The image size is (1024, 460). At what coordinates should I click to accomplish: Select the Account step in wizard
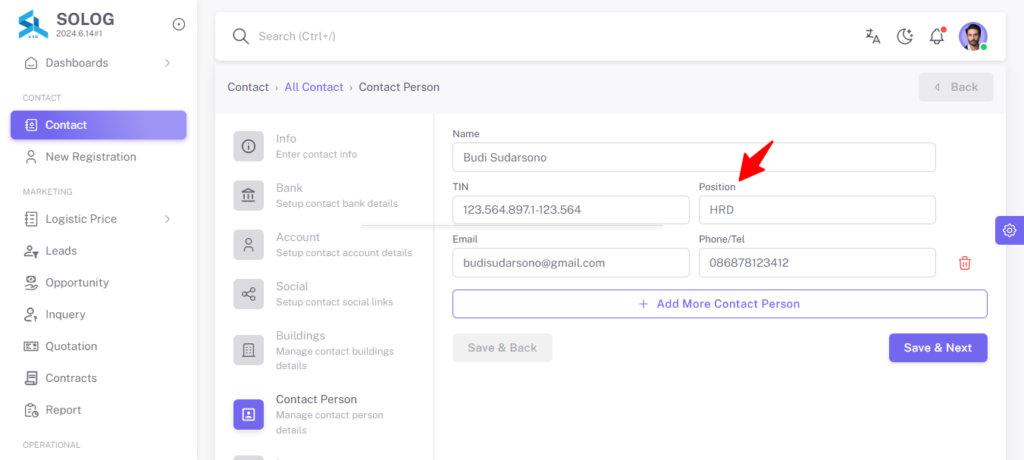click(x=324, y=244)
